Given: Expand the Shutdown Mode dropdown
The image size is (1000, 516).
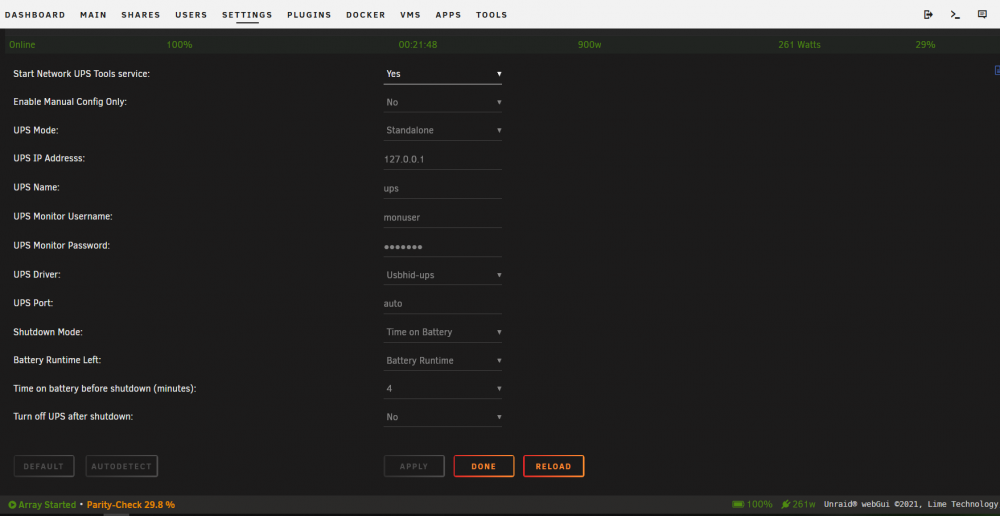Looking at the screenshot, I should coord(443,332).
